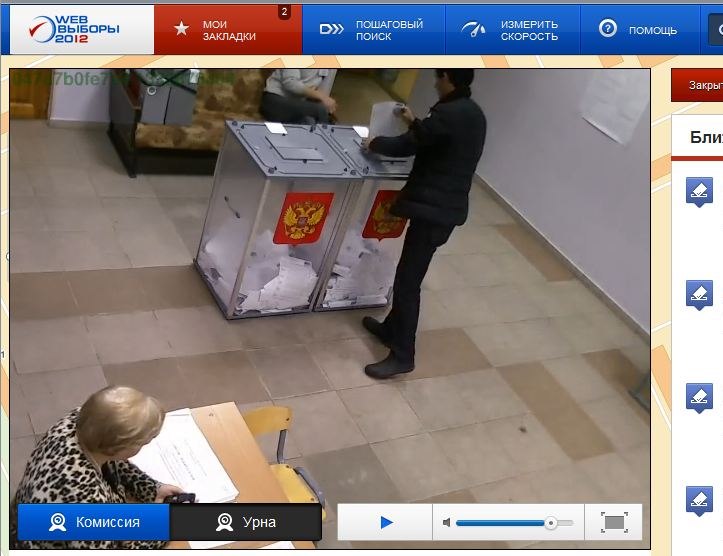This screenshot has height=556, width=723.
Task: Select the second nearby polling station icon
Action: (700, 294)
